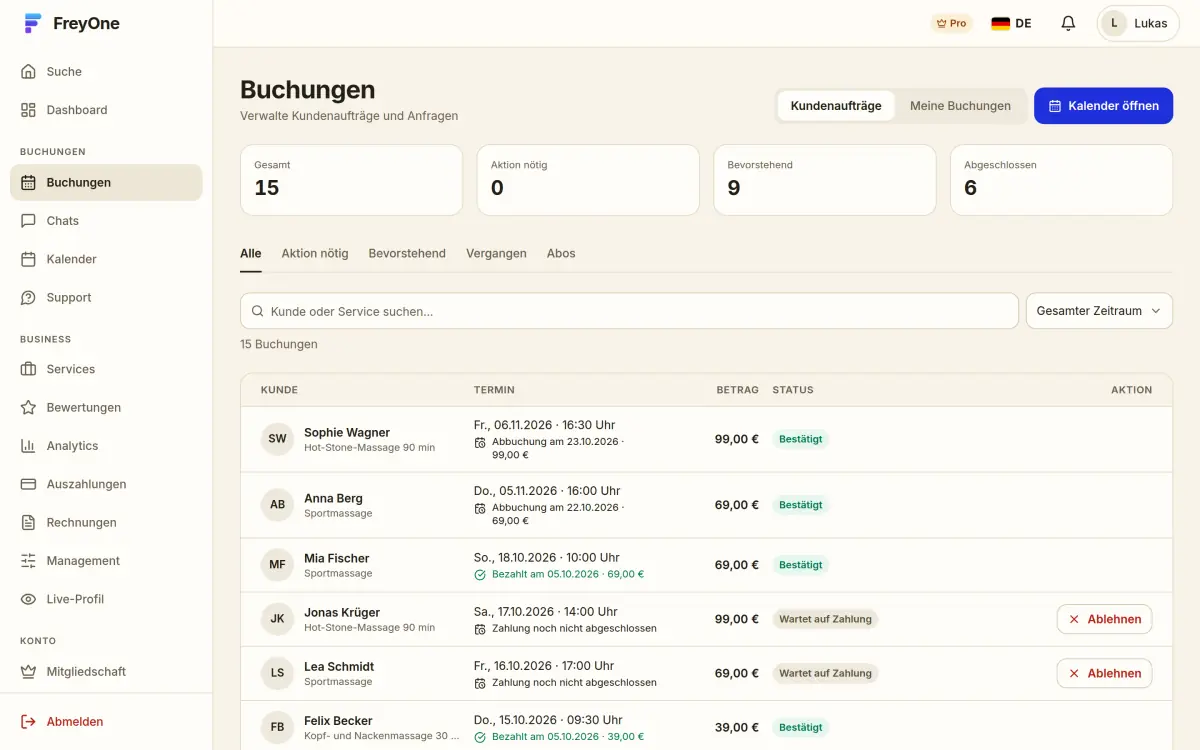Click the MF avatar of Mia Fischer
The height and width of the screenshot is (750, 1200).
click(277, 565)
